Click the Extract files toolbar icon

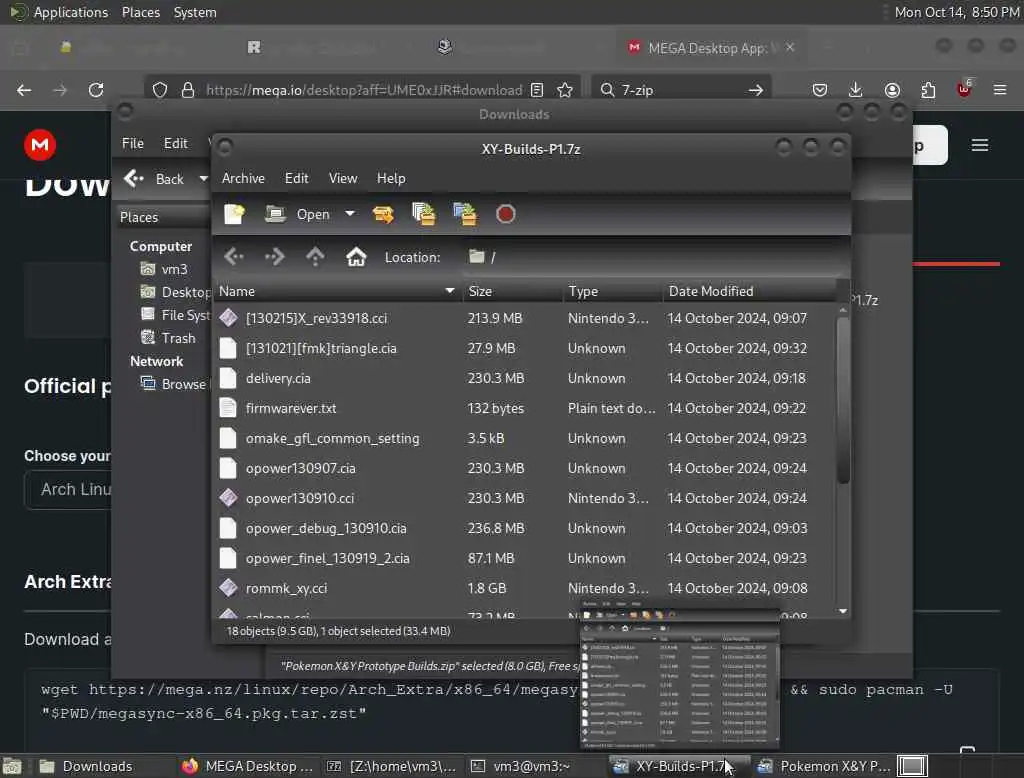click(x=383, y=214)
